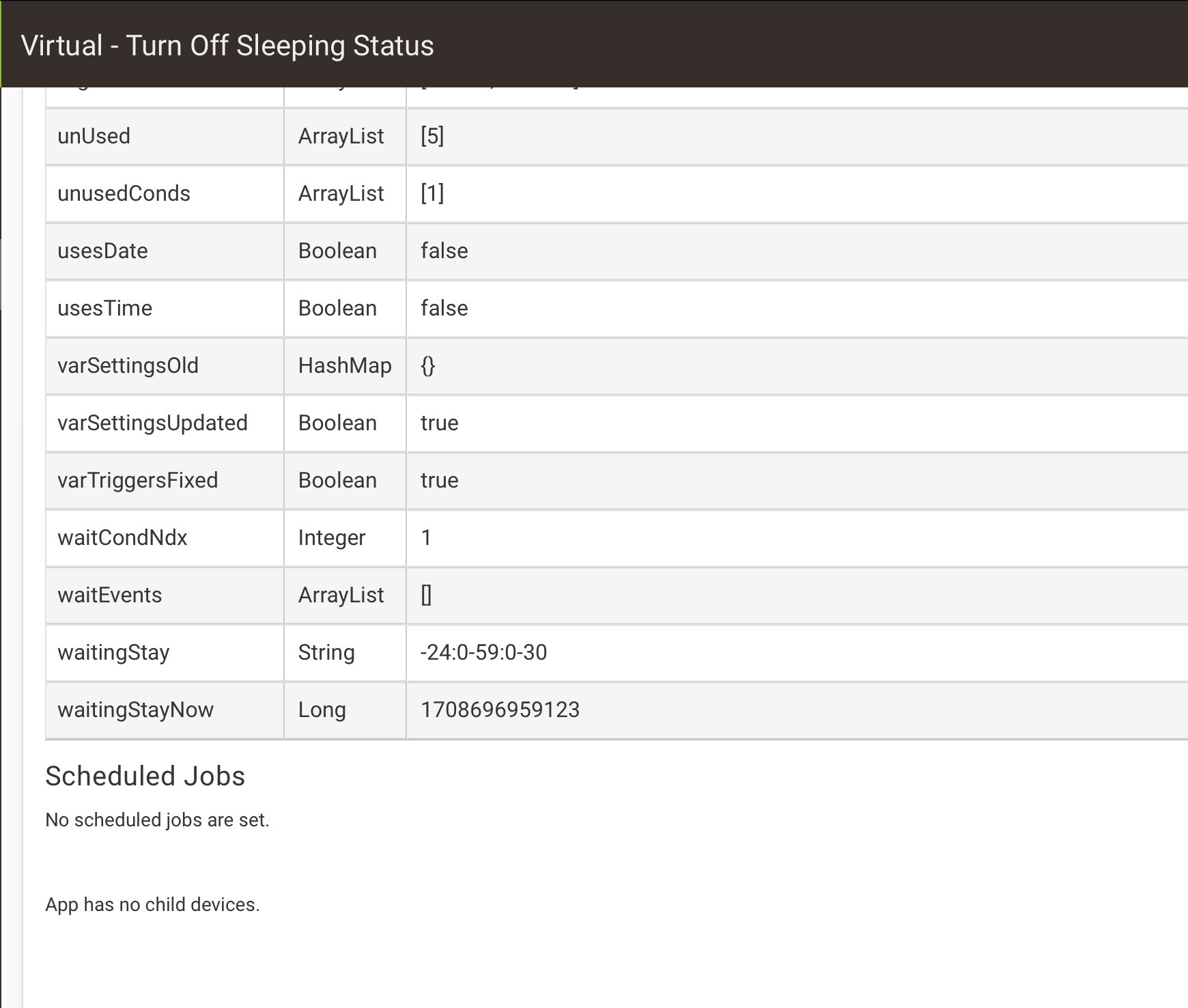Image resolution: width=1188 pixels, height=1008 pixels.
Task: Click the waitEvents empty list value
Action: (x=426, y=595)
